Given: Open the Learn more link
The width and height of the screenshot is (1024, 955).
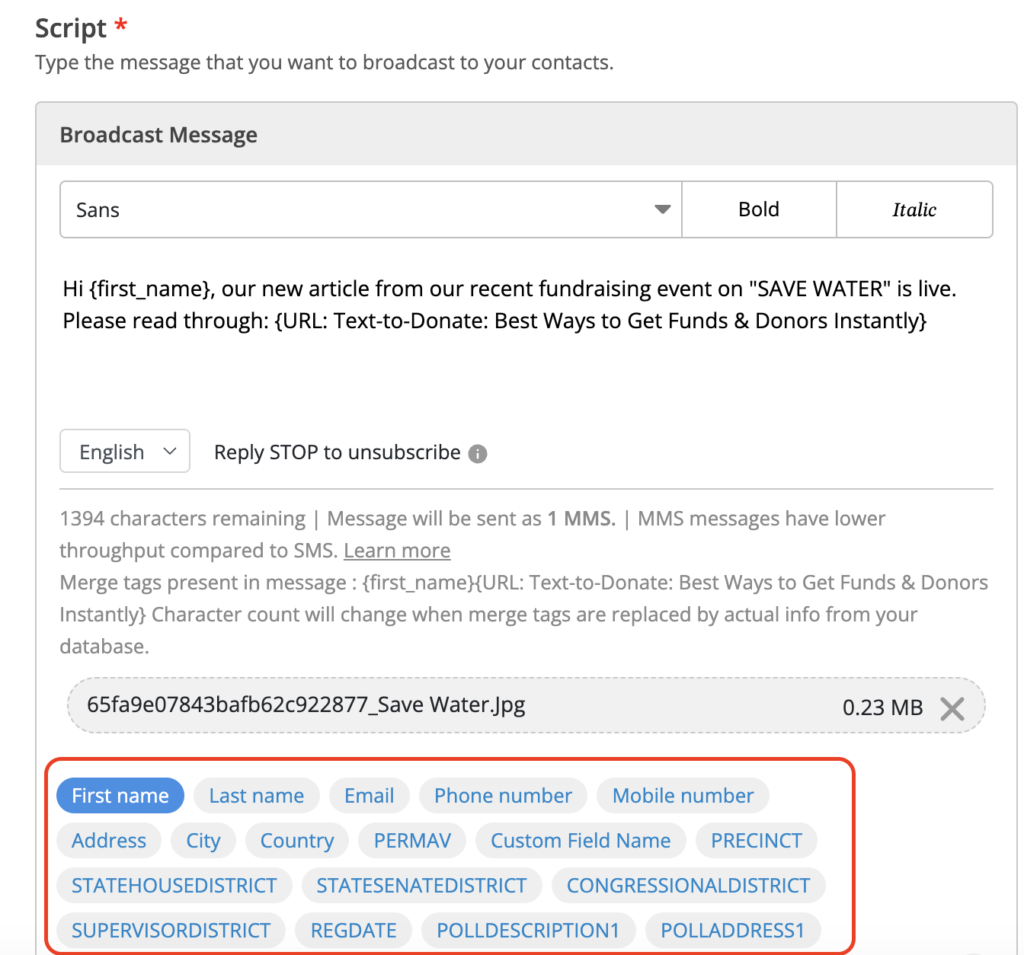Looking at the screenshot, I should coord(397,551).
